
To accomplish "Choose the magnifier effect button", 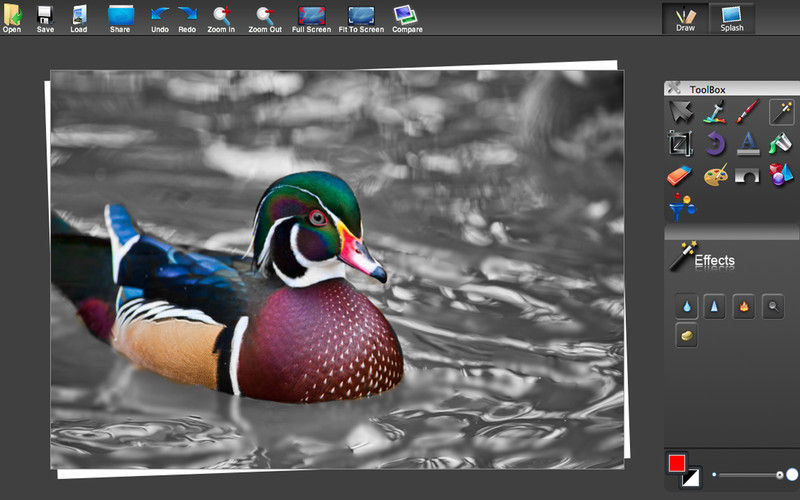I will (773, 307).
